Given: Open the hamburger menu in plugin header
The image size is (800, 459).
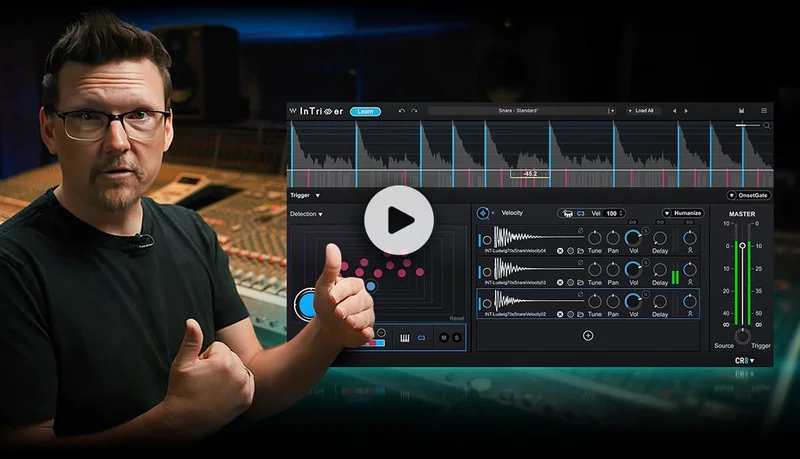Looking at the screenshot, I should point(764,111).
